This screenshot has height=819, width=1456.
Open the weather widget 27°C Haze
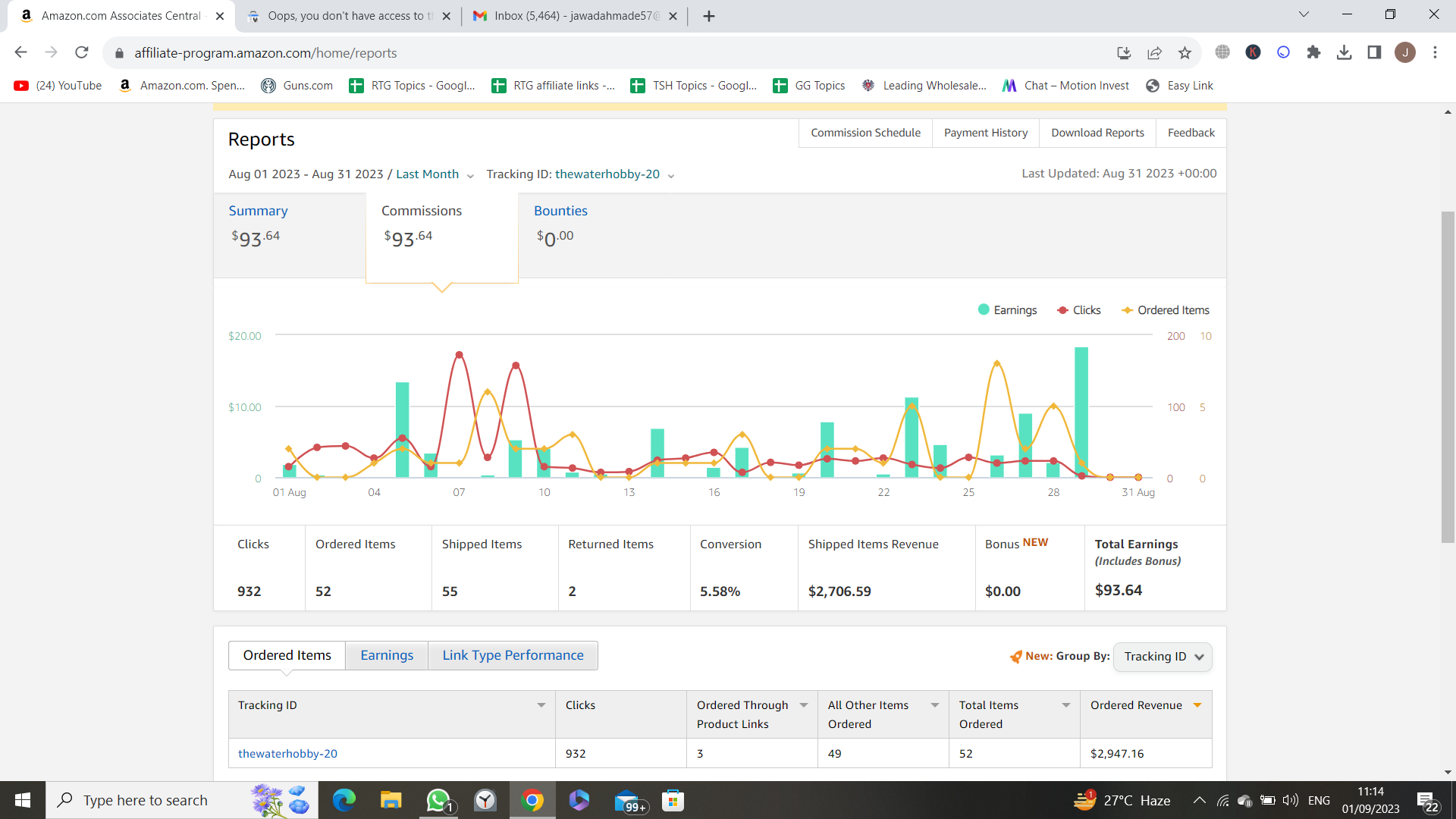tap(1122, 800)
